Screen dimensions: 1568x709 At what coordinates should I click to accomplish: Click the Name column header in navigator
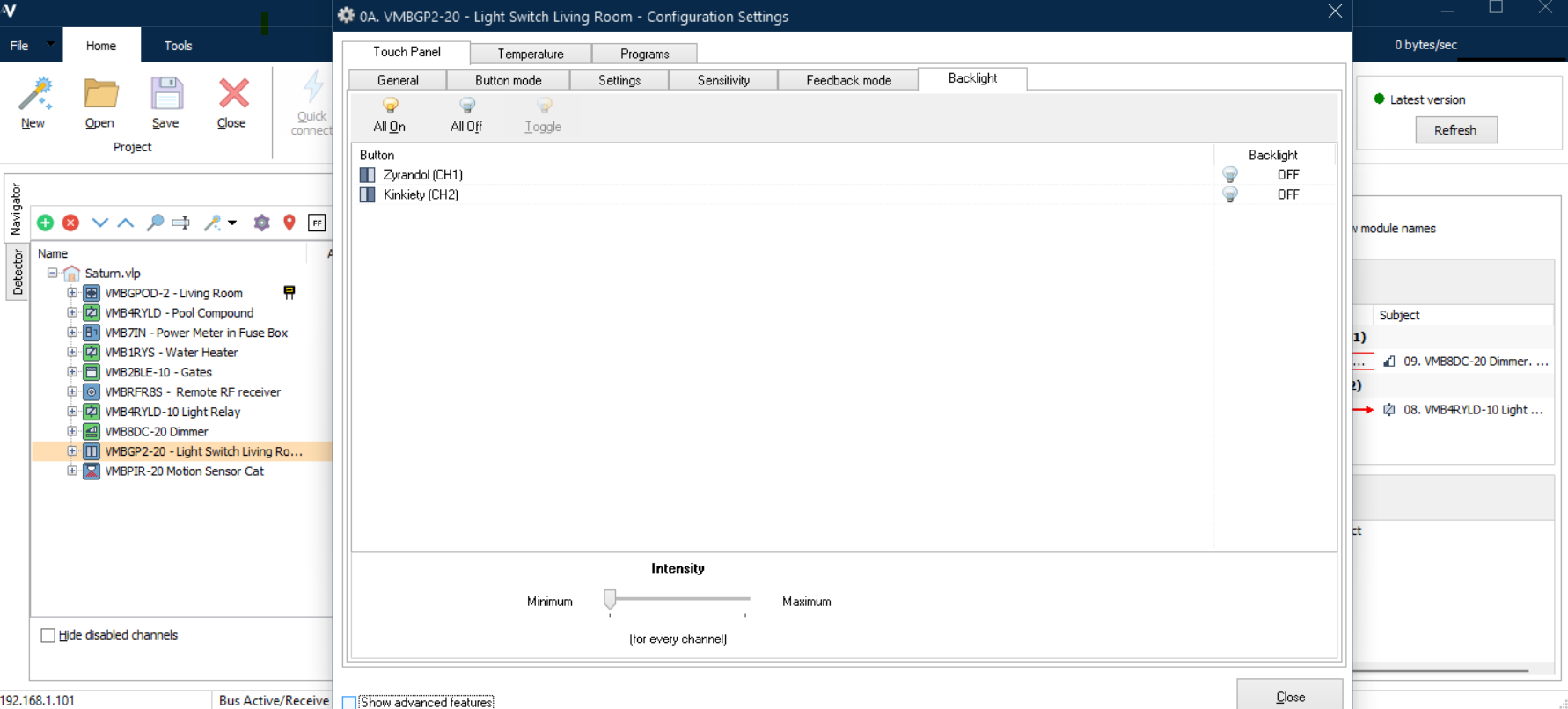167,253
